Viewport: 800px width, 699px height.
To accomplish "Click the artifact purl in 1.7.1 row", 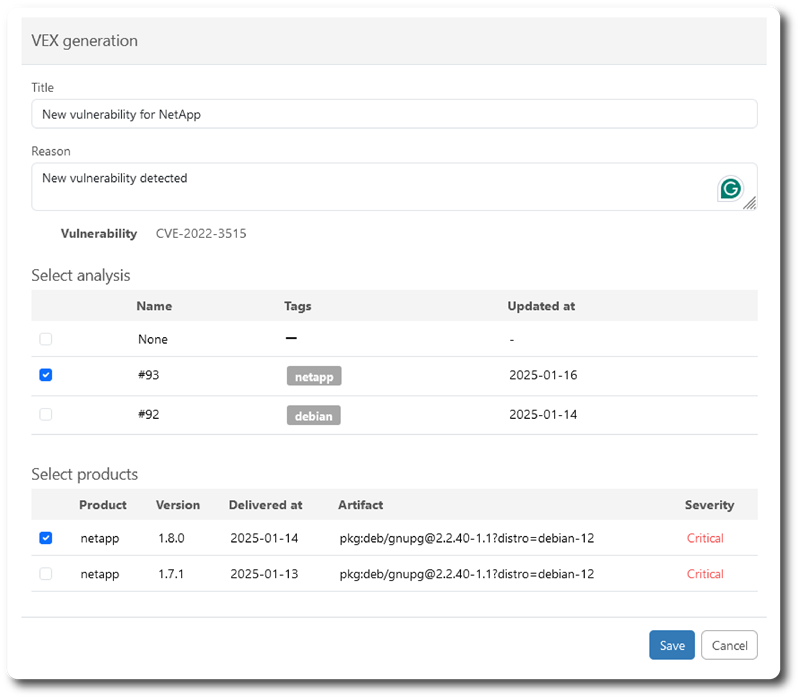I will (467, 574).
